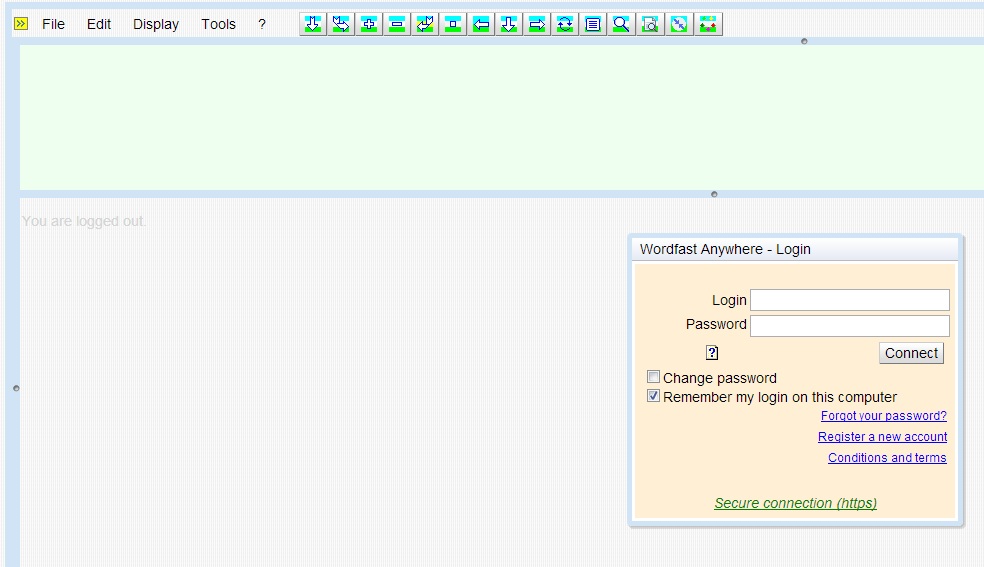The height and width of the screenshot is (567, 984).
Task: Click the circular refresh arrows toolbar icon
Action: coord(565,24)
